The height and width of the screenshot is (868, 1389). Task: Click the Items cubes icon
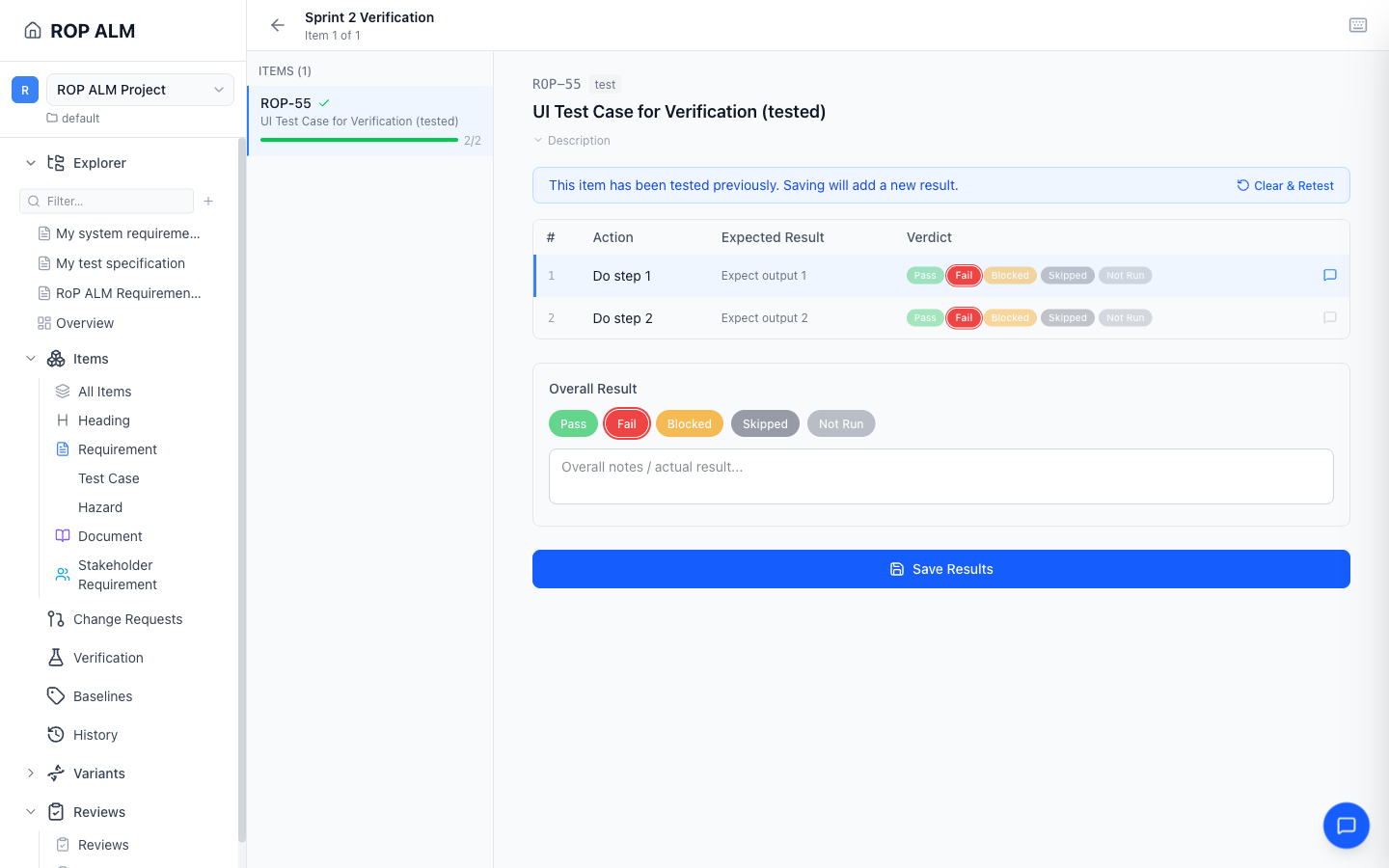pos(56,359)
